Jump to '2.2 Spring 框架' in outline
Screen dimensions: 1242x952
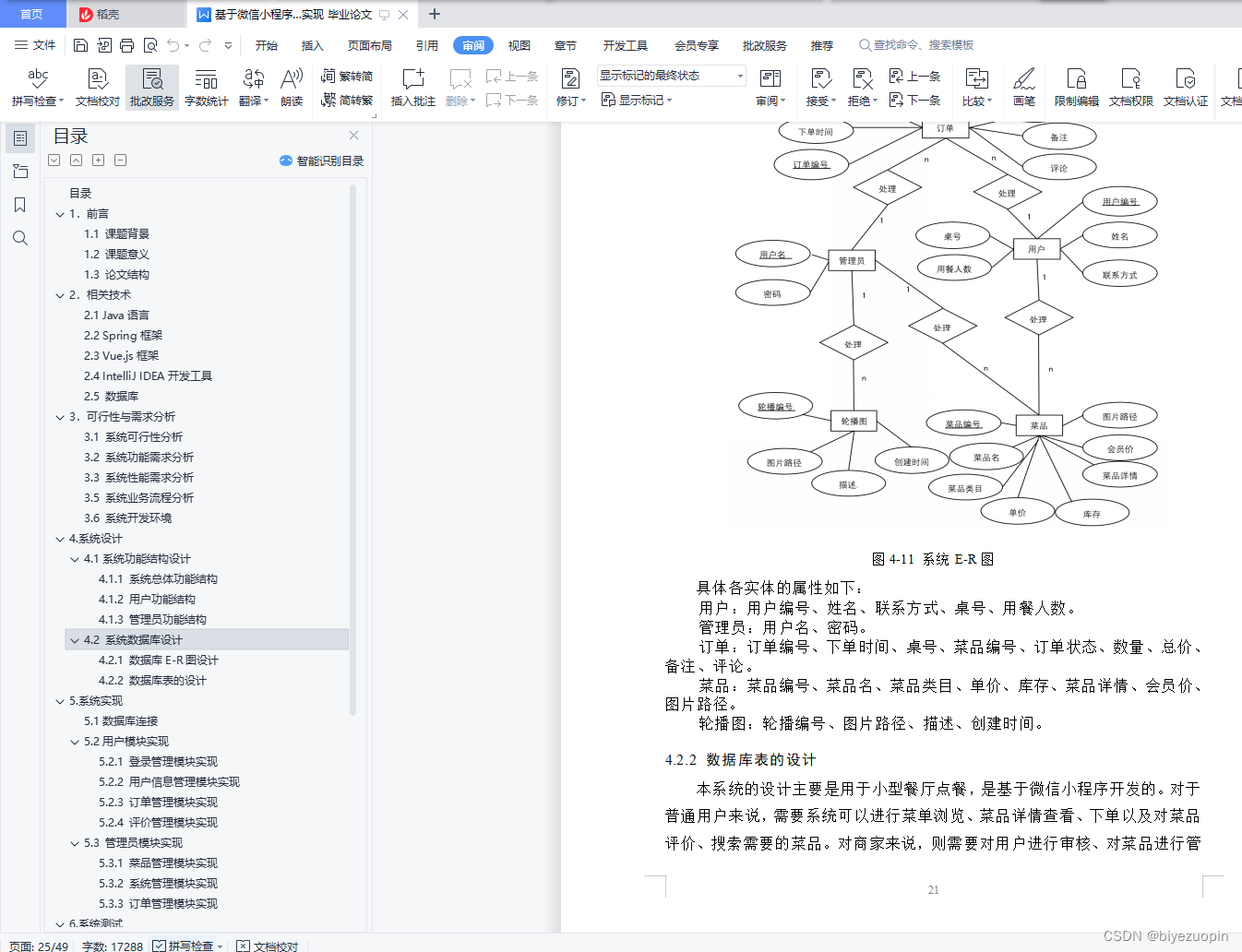point(123,336)
